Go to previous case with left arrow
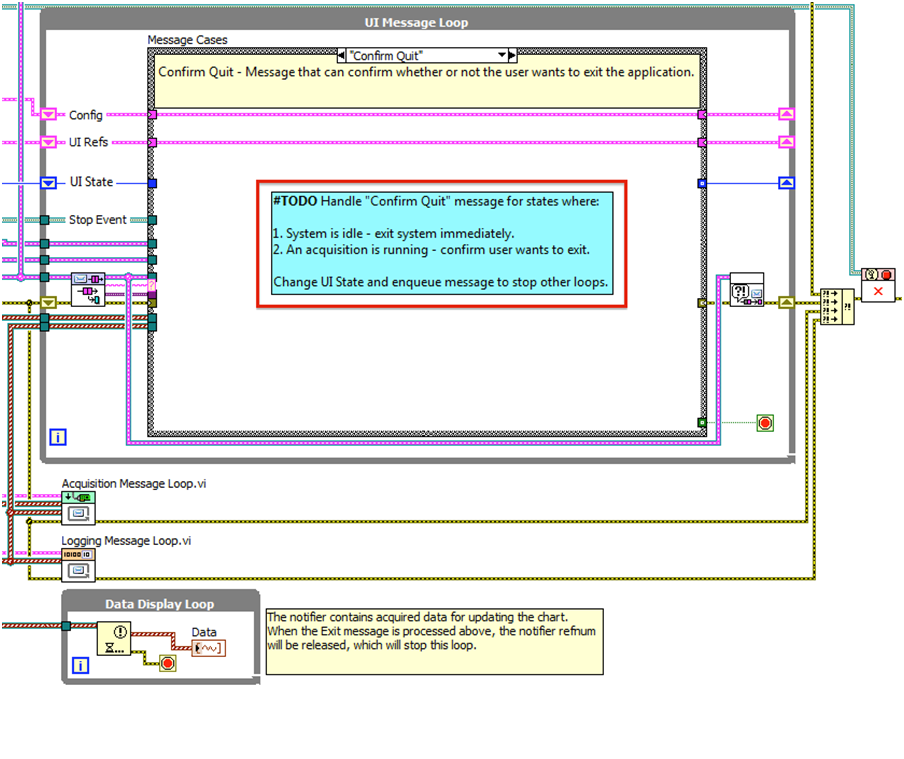 342,55
